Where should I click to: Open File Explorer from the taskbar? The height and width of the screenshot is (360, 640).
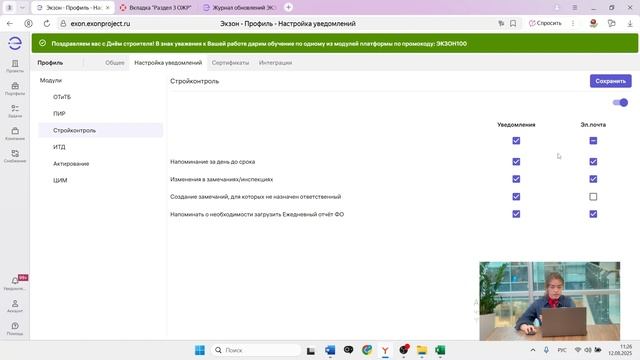(422, 350)
